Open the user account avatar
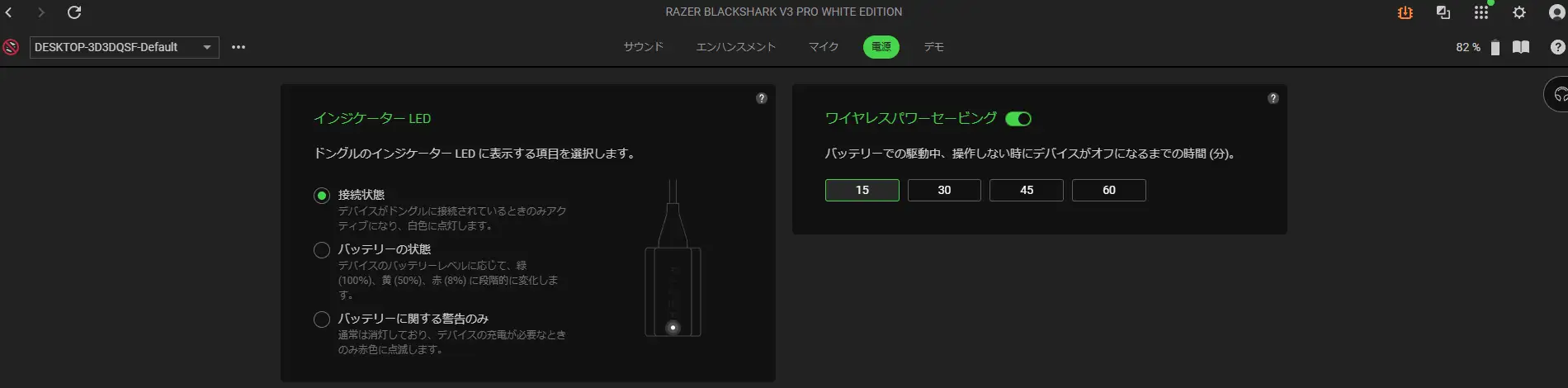The image size is (1568, 388). (x=1557, y=12)
